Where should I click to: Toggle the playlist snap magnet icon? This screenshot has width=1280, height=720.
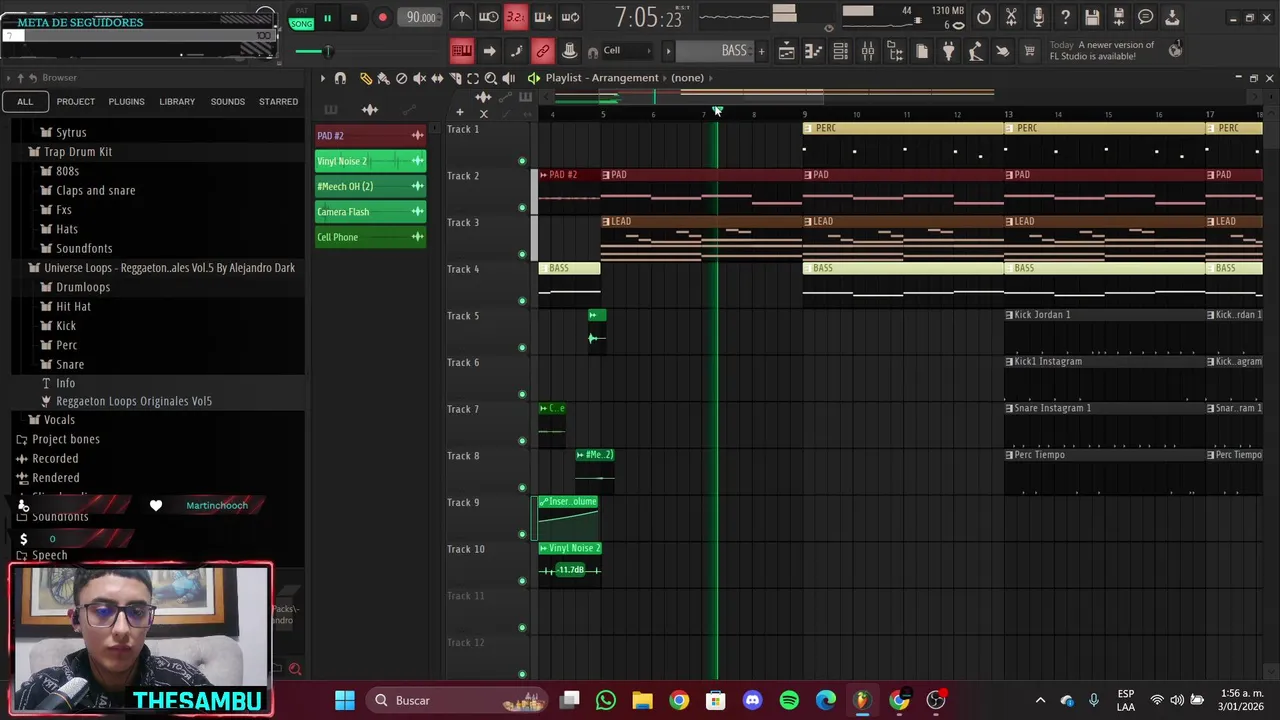pos(340,78)
